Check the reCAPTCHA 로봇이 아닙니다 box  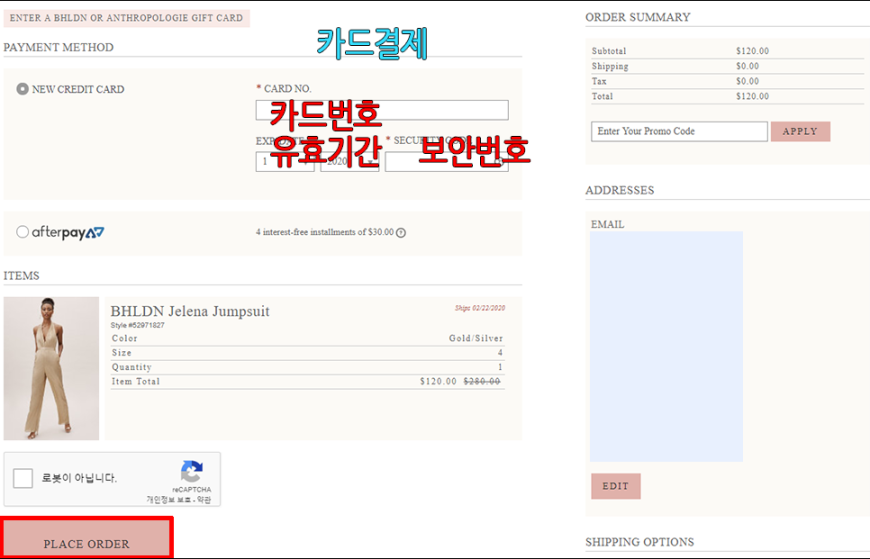(23, 478)
